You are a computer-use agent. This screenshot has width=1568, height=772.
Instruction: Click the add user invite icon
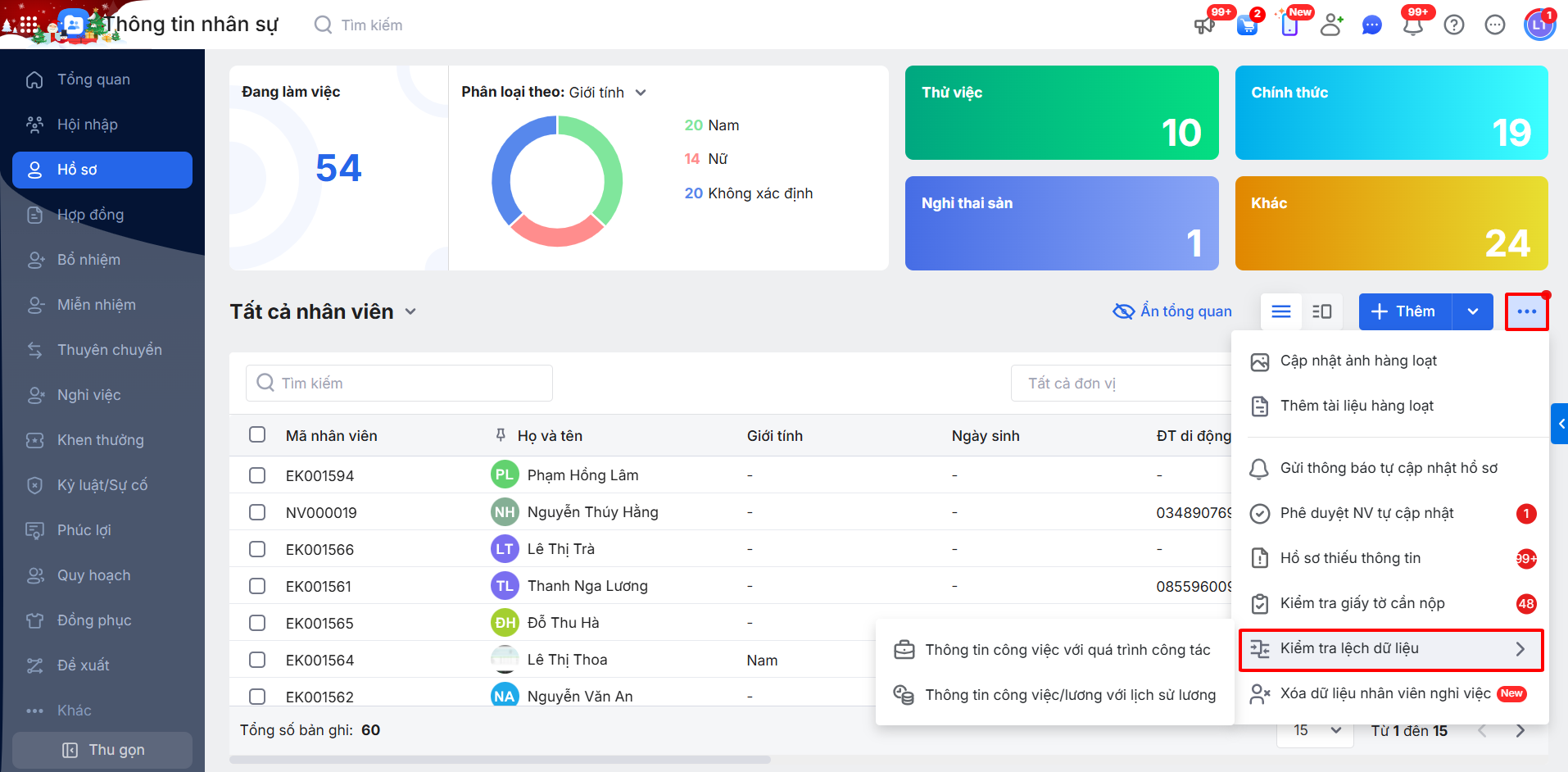click(1331, 25)
